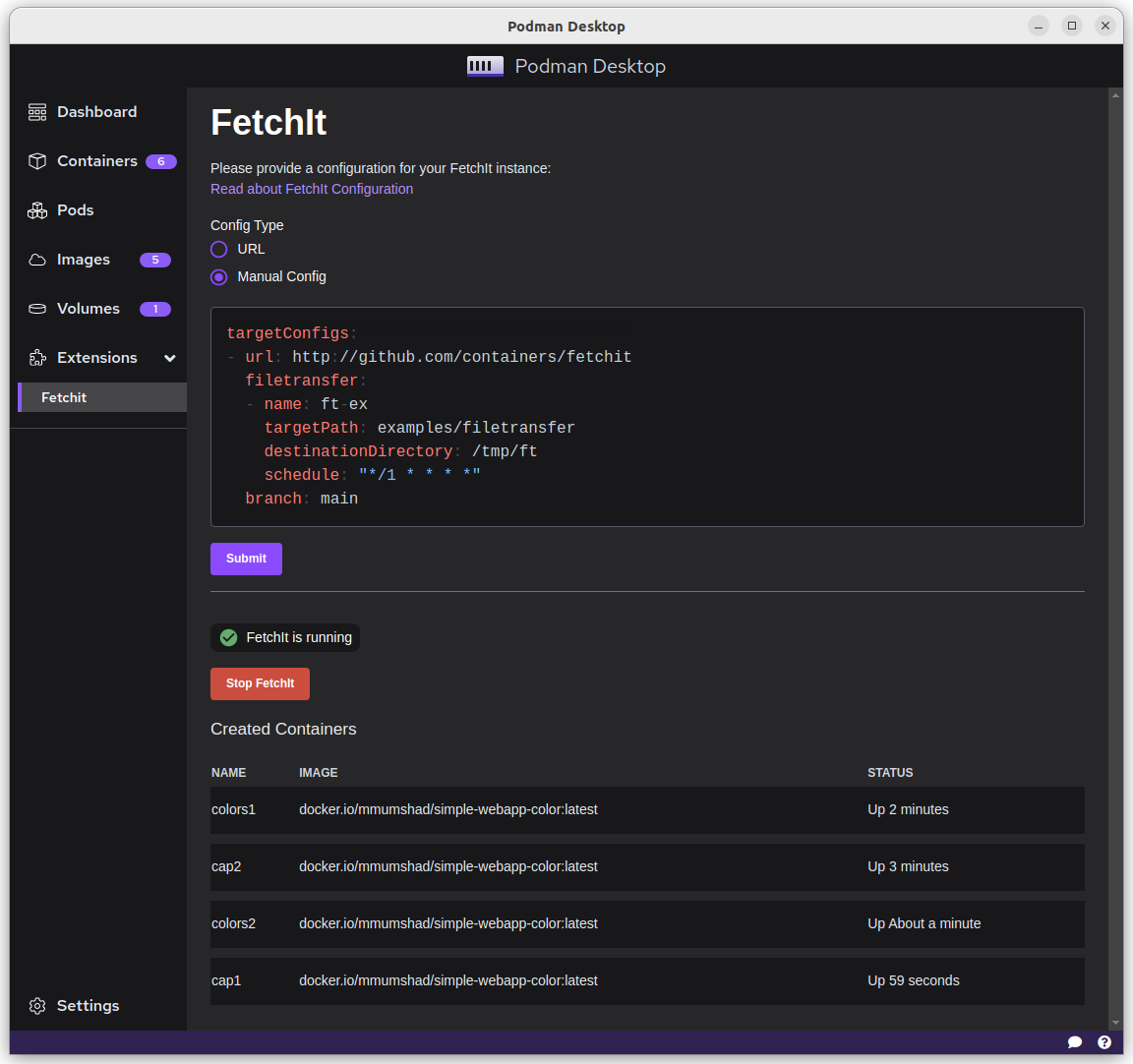Screen dimensions: 1133x1064
Task: Submit the FetchIt configuration
Action: click(246, 559)
